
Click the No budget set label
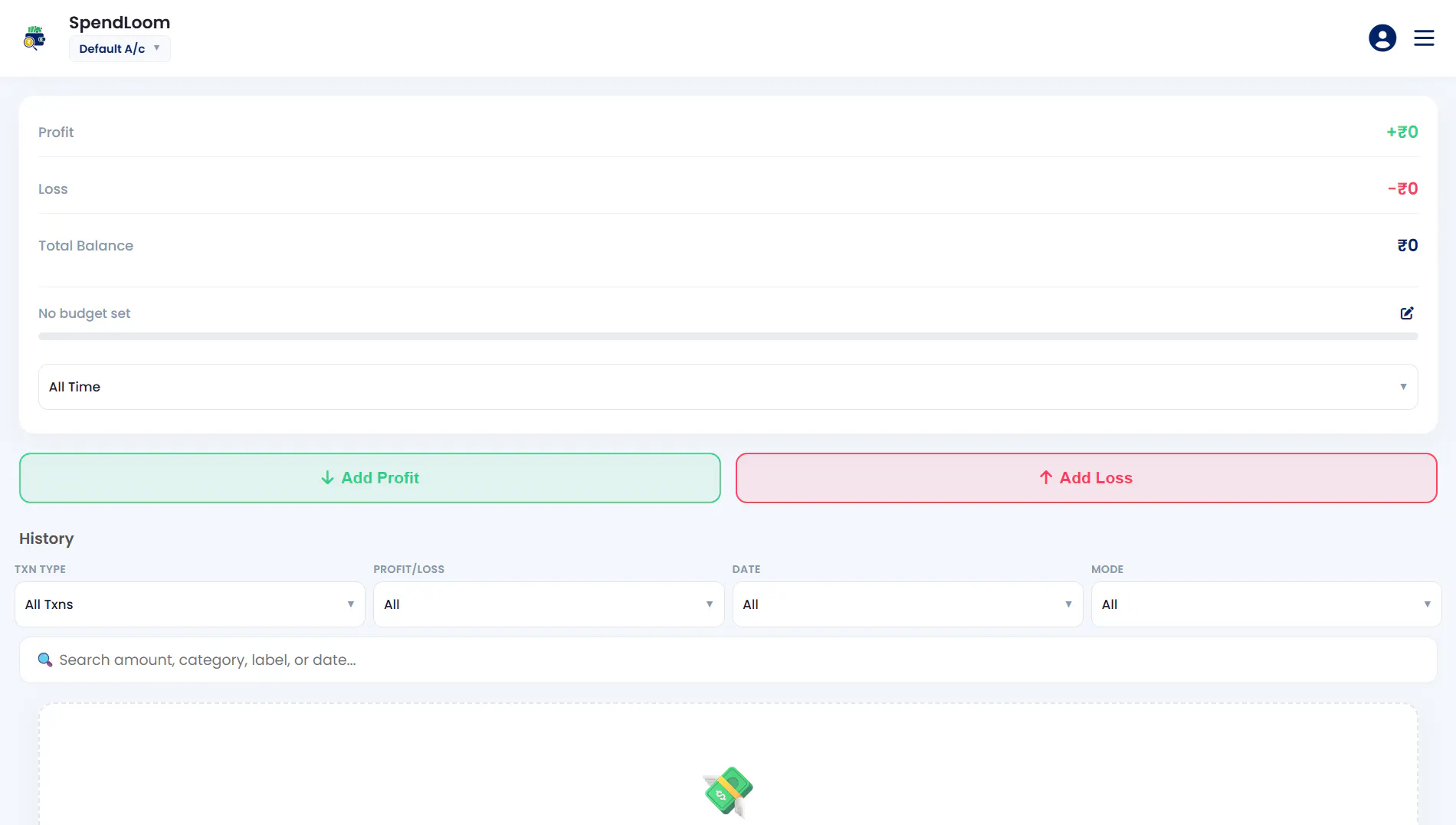click(x=84, y=313)
